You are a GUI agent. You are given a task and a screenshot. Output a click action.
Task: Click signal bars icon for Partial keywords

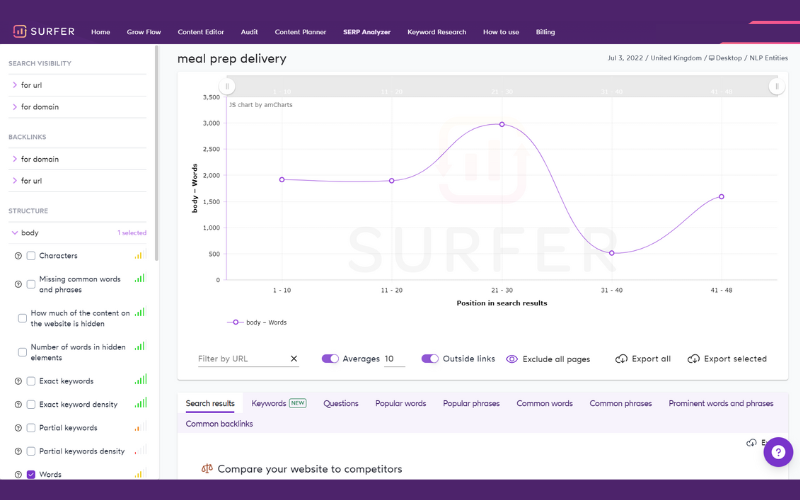pyautogui.click(x=140, y=427)
